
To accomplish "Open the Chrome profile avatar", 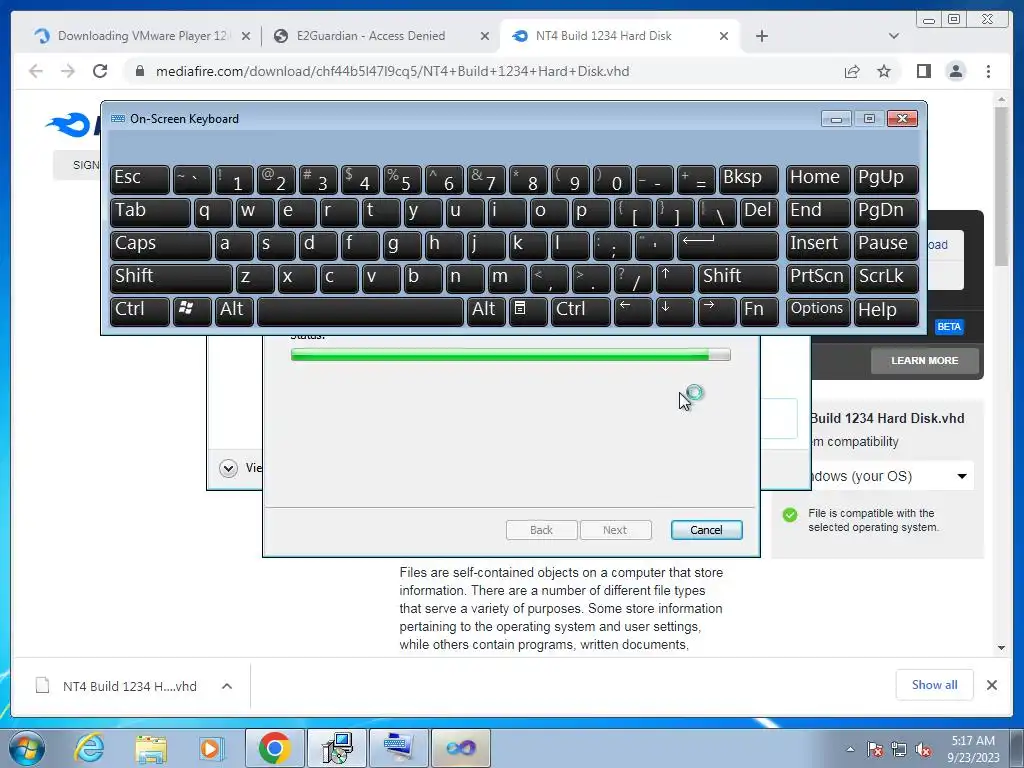I will 955,71.
